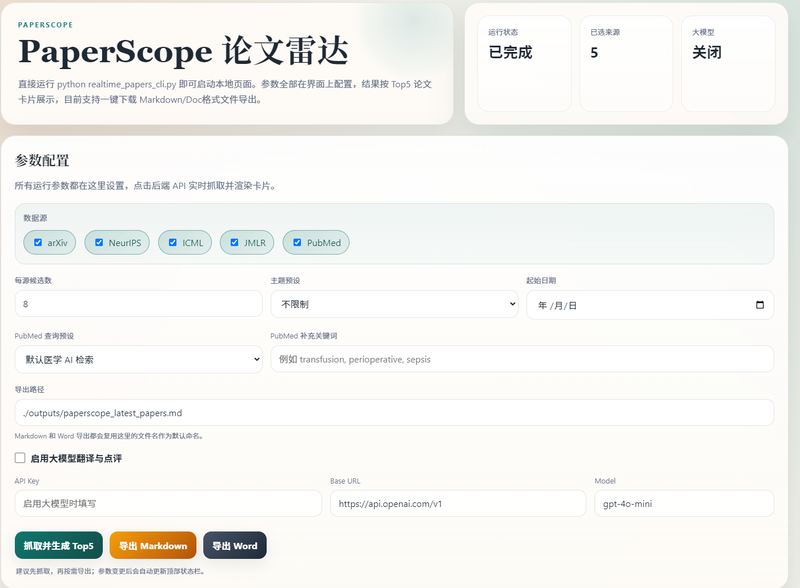The image size is (800, 588).
Task: Toggle the NeurIPS source checkbox
Action: (99, 242)
